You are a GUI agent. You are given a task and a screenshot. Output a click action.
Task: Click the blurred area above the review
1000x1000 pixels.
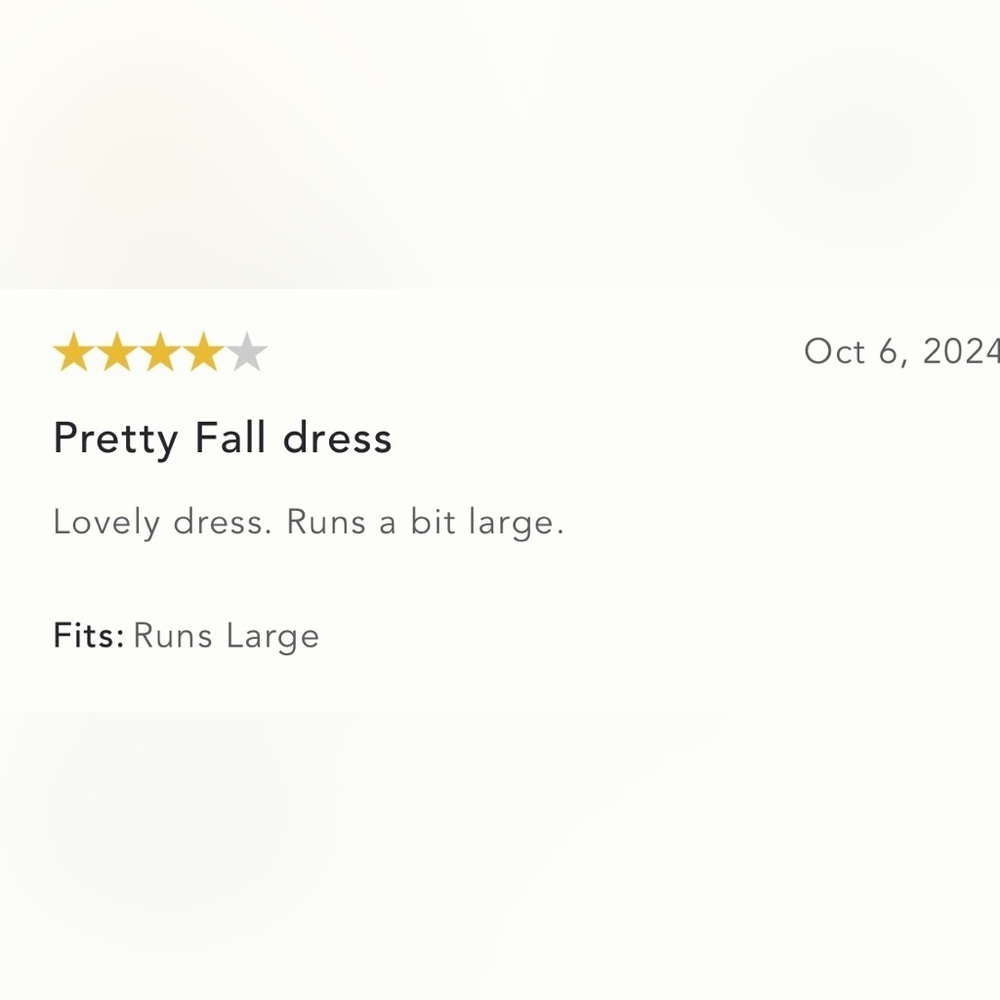point(500,144)
